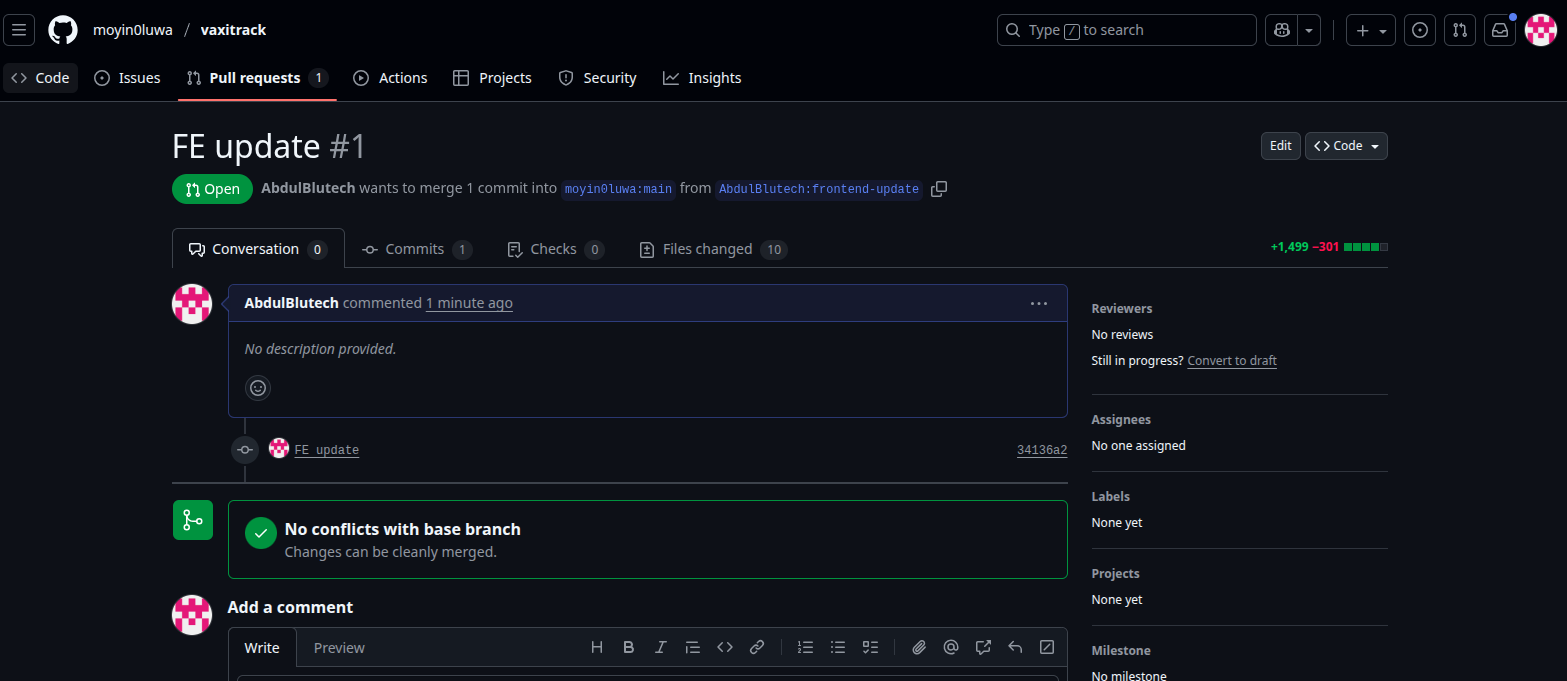1567x681 pixels.
Task: Insert a link using the toolbar icon
Action: click(x=757, y=647)
